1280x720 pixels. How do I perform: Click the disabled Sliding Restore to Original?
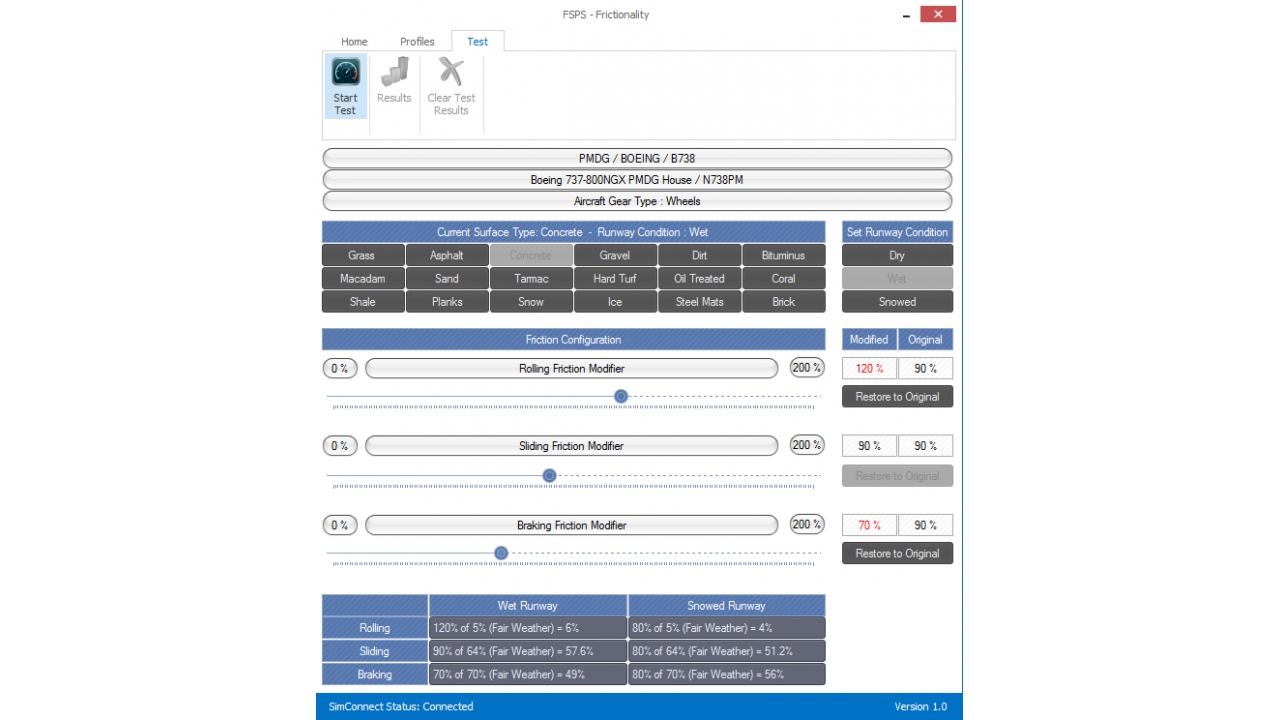[897, 475]
